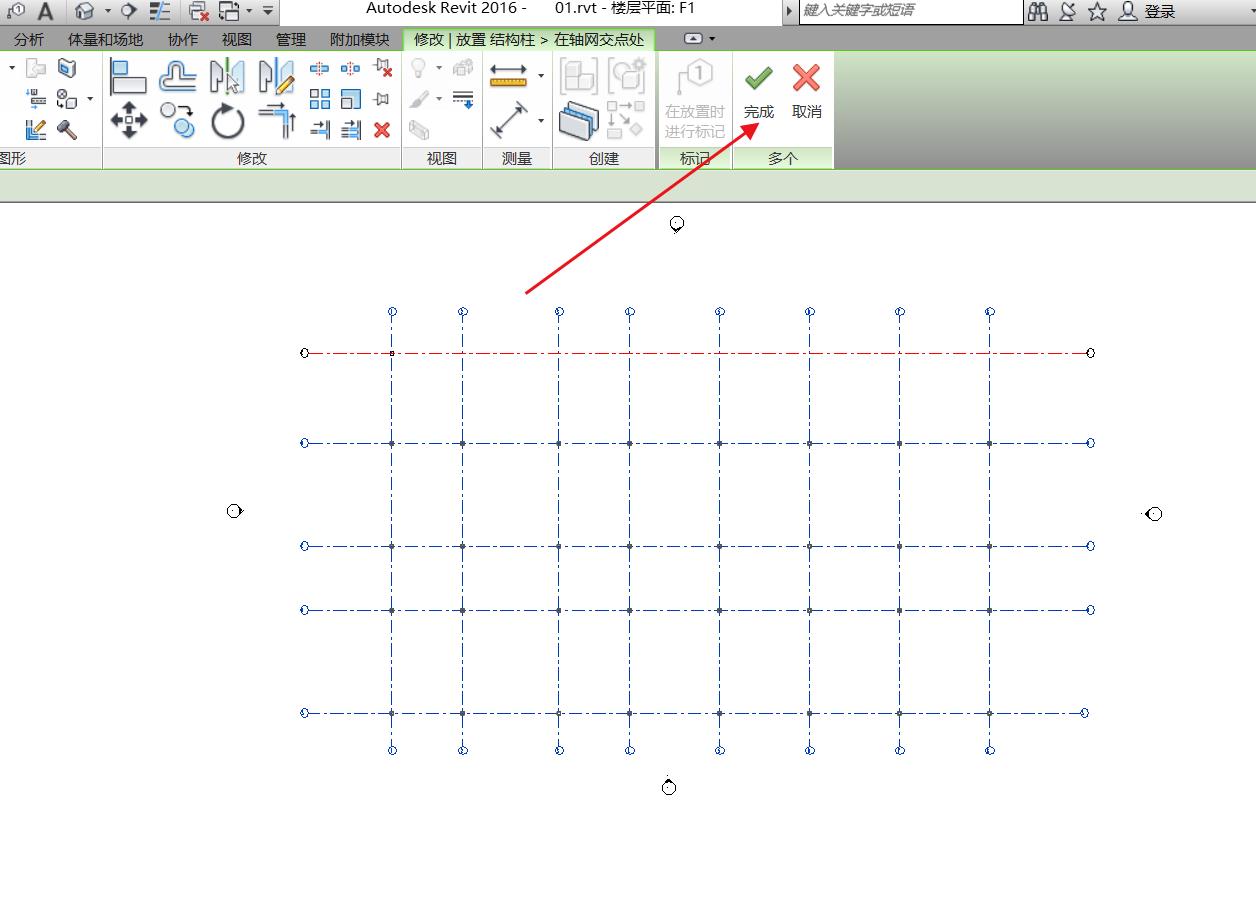
Task: Open the Quick Access Toolbar customize dropdown
Action: [x=268, y=12]
